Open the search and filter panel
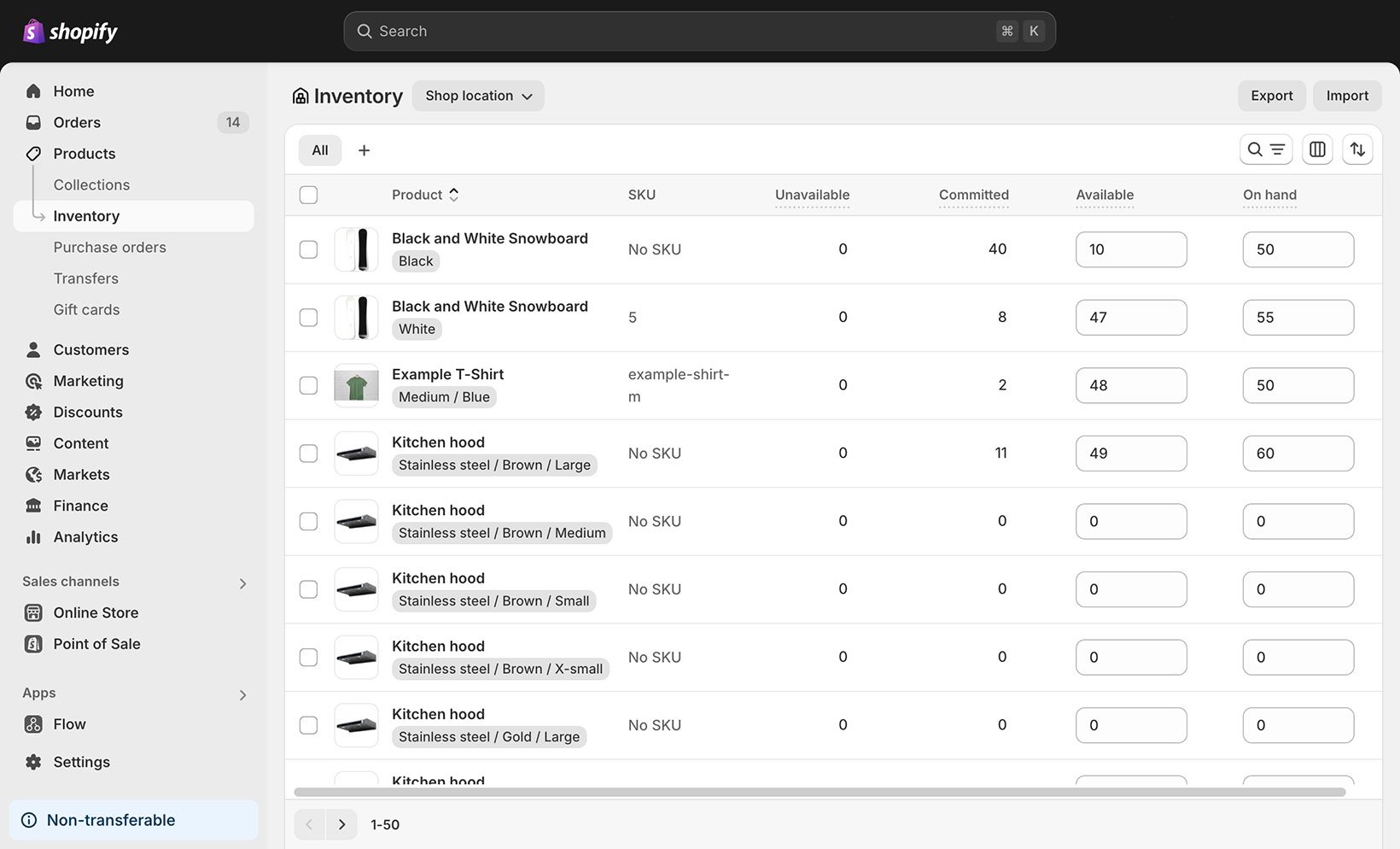The width and height of the screenshot is (1400, 849). pos(1265,149)
